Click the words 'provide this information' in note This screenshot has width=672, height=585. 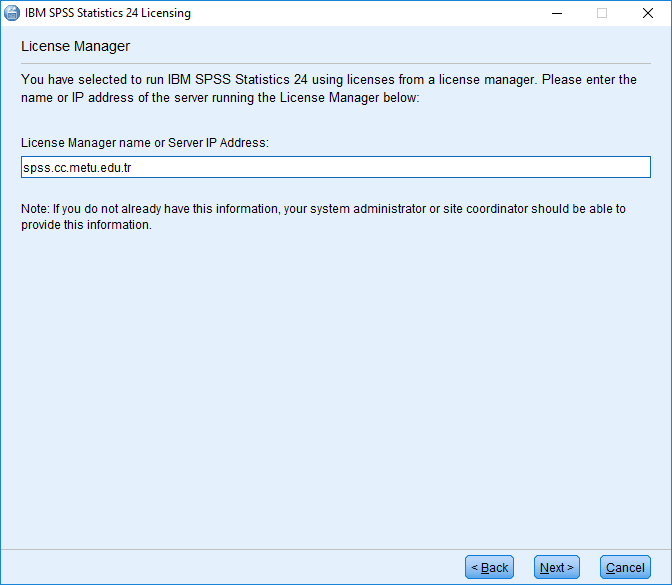coord(85,225)
